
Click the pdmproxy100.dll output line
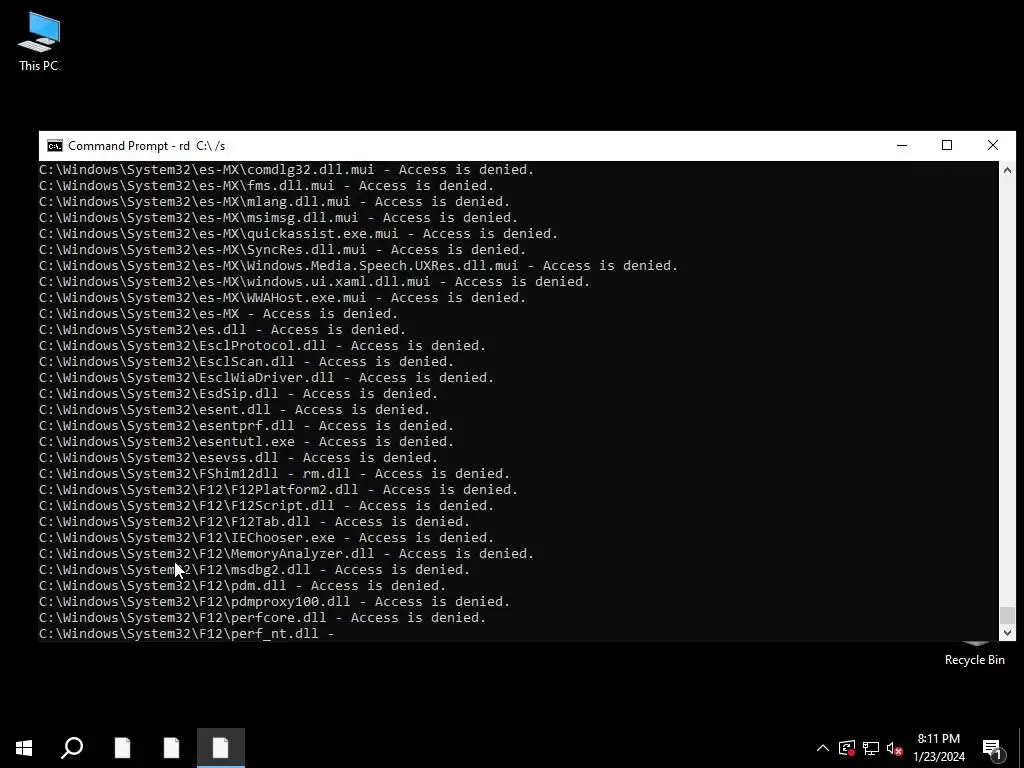[274, 601]
